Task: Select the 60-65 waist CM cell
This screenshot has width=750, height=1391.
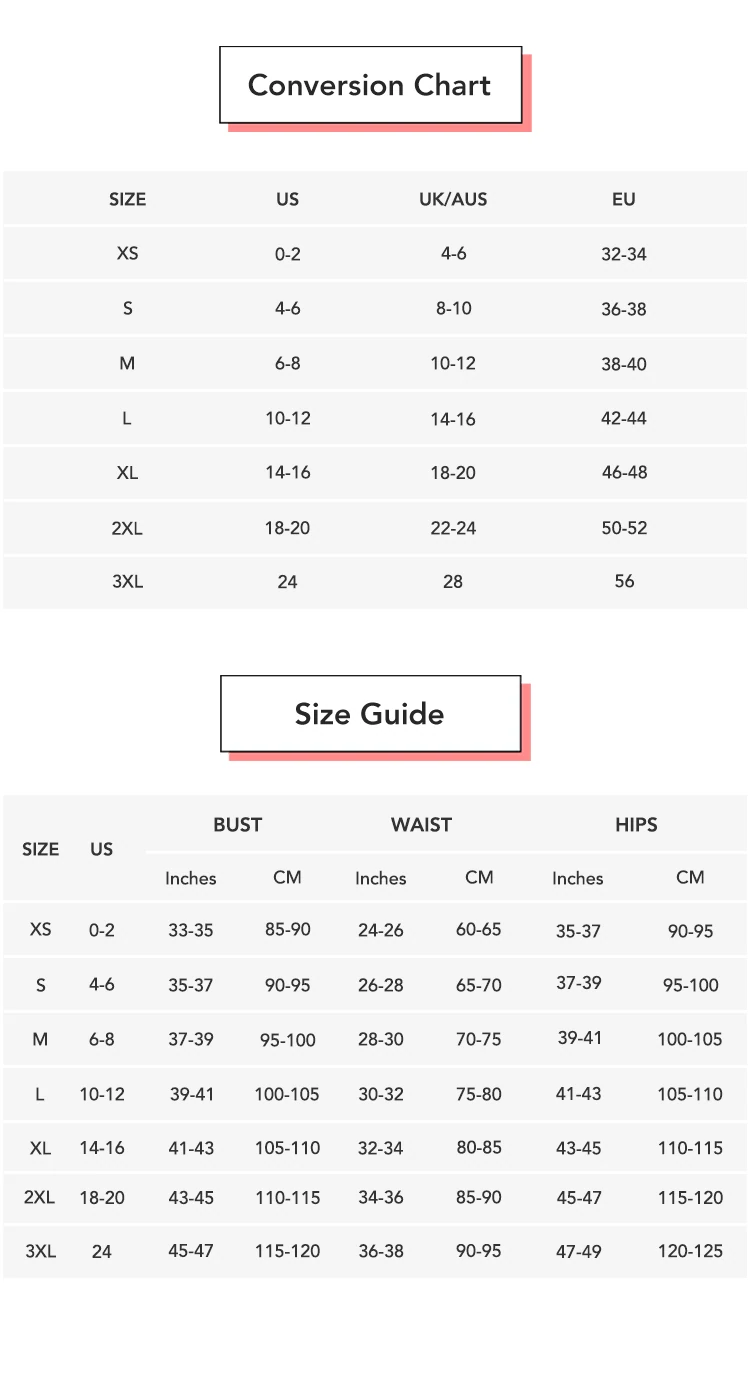Action: pyautogui.click(x=479, y=930)
